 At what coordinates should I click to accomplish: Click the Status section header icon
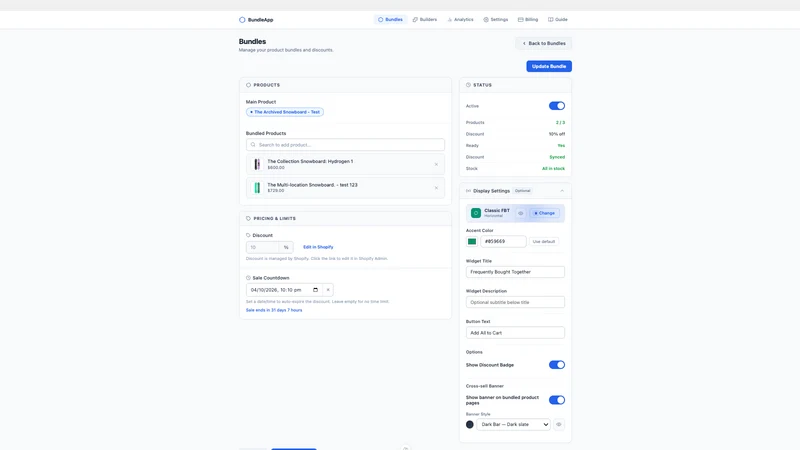click(x=468, y=85)
